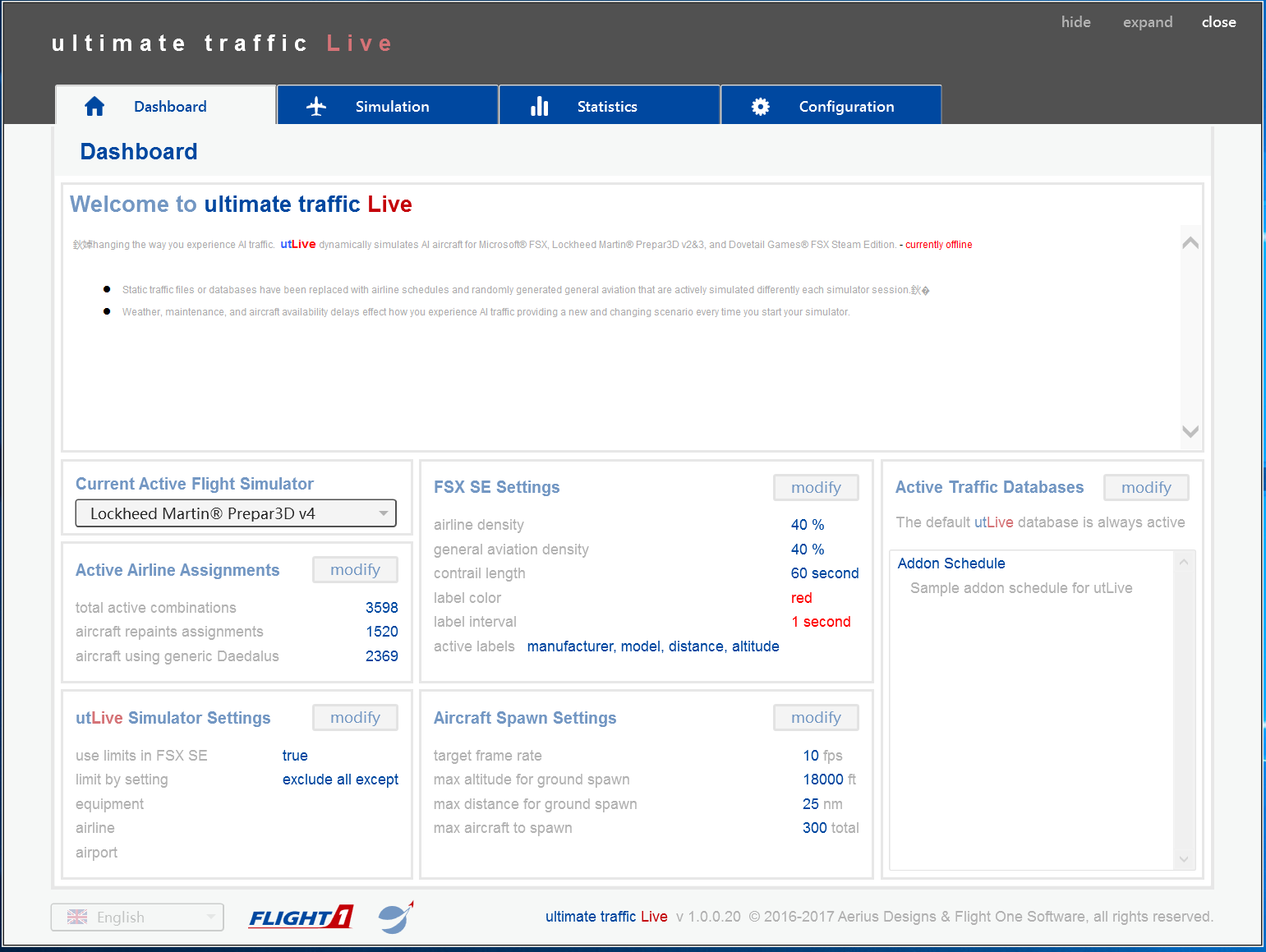The width and height of the screenshot is (1266, 952).
Task: Open the flight simulator selection dropdown
Action: [x=236, y=513]
